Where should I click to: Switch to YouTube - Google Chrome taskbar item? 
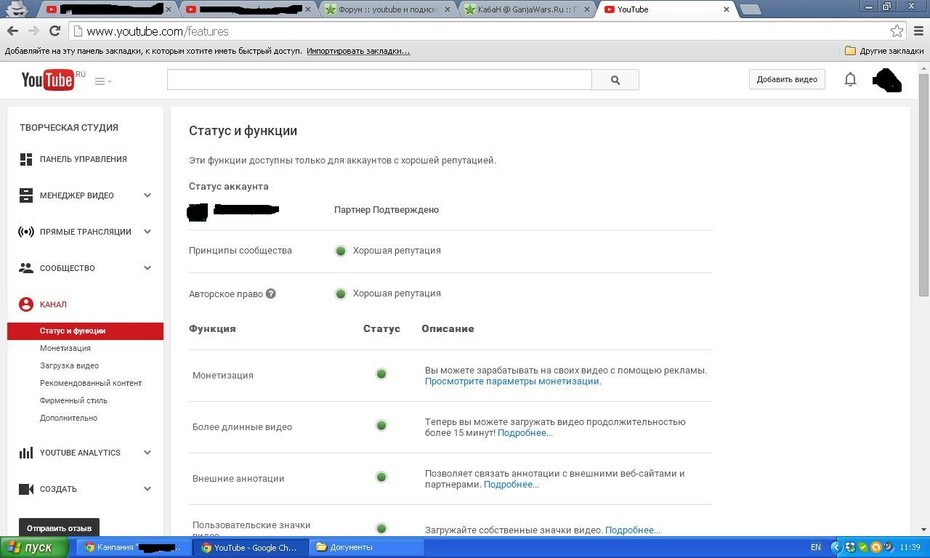point(251,547)
